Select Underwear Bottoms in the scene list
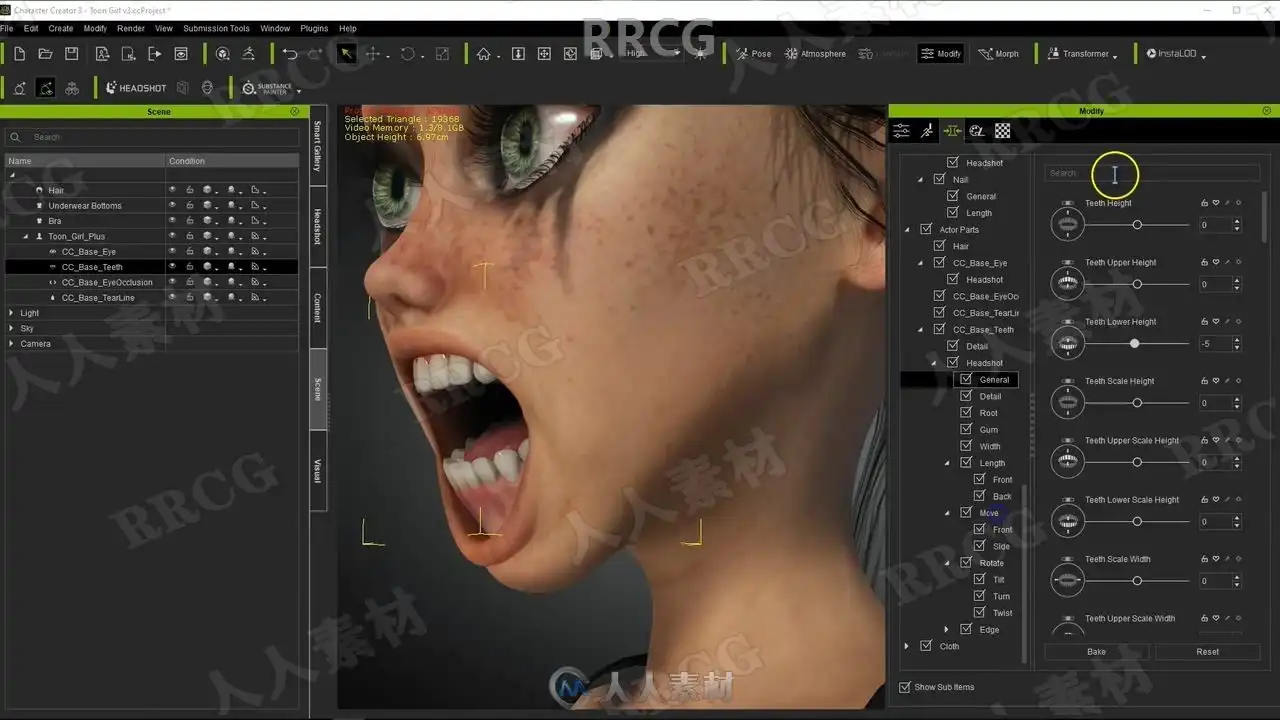 coord(85,206)
